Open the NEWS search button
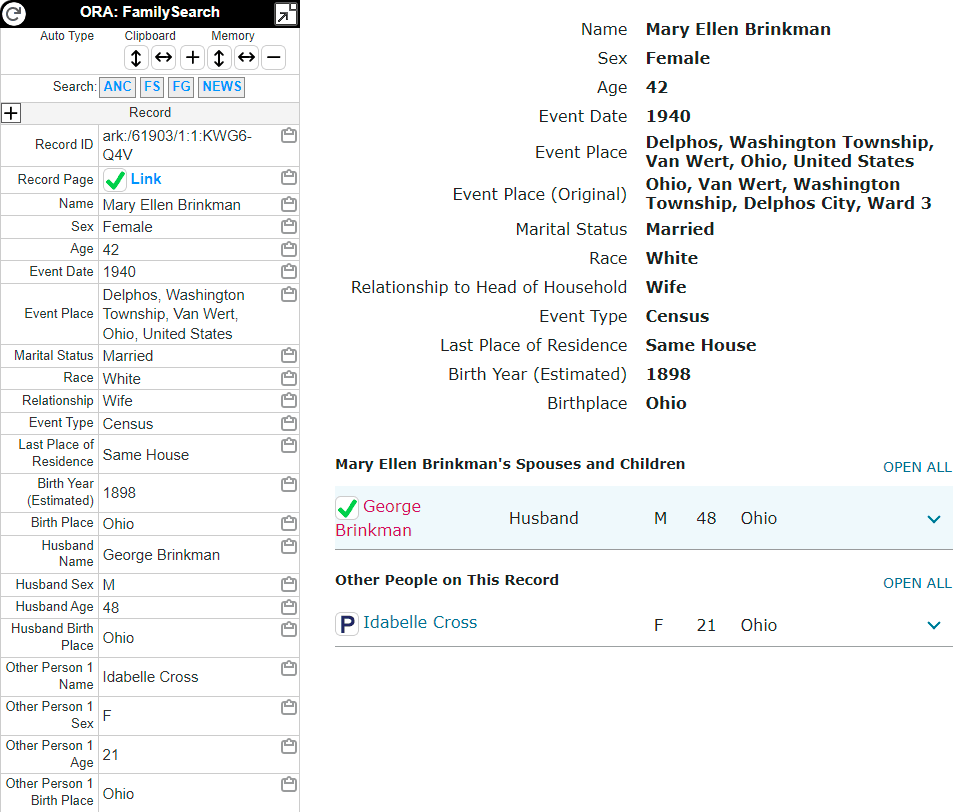This screenshot has width=953, height=812. point(222,87)
